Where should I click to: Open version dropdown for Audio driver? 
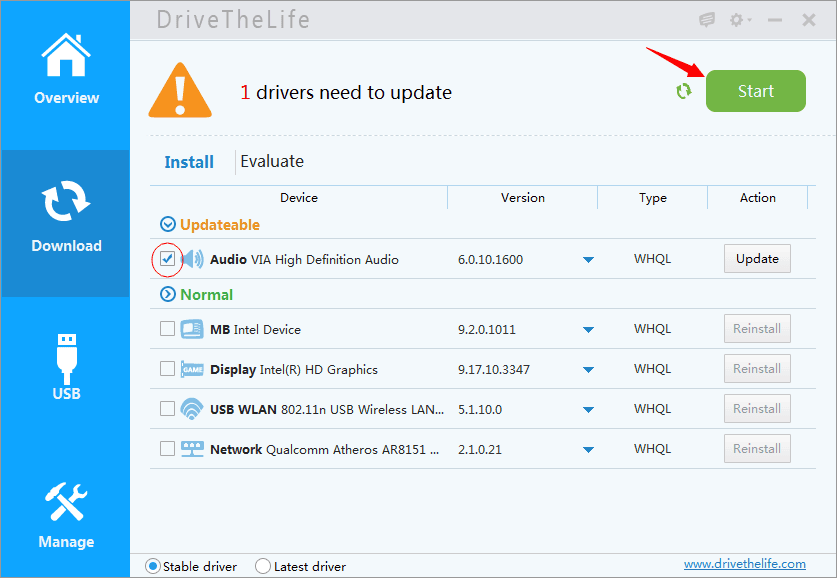[x=588, y=260]
